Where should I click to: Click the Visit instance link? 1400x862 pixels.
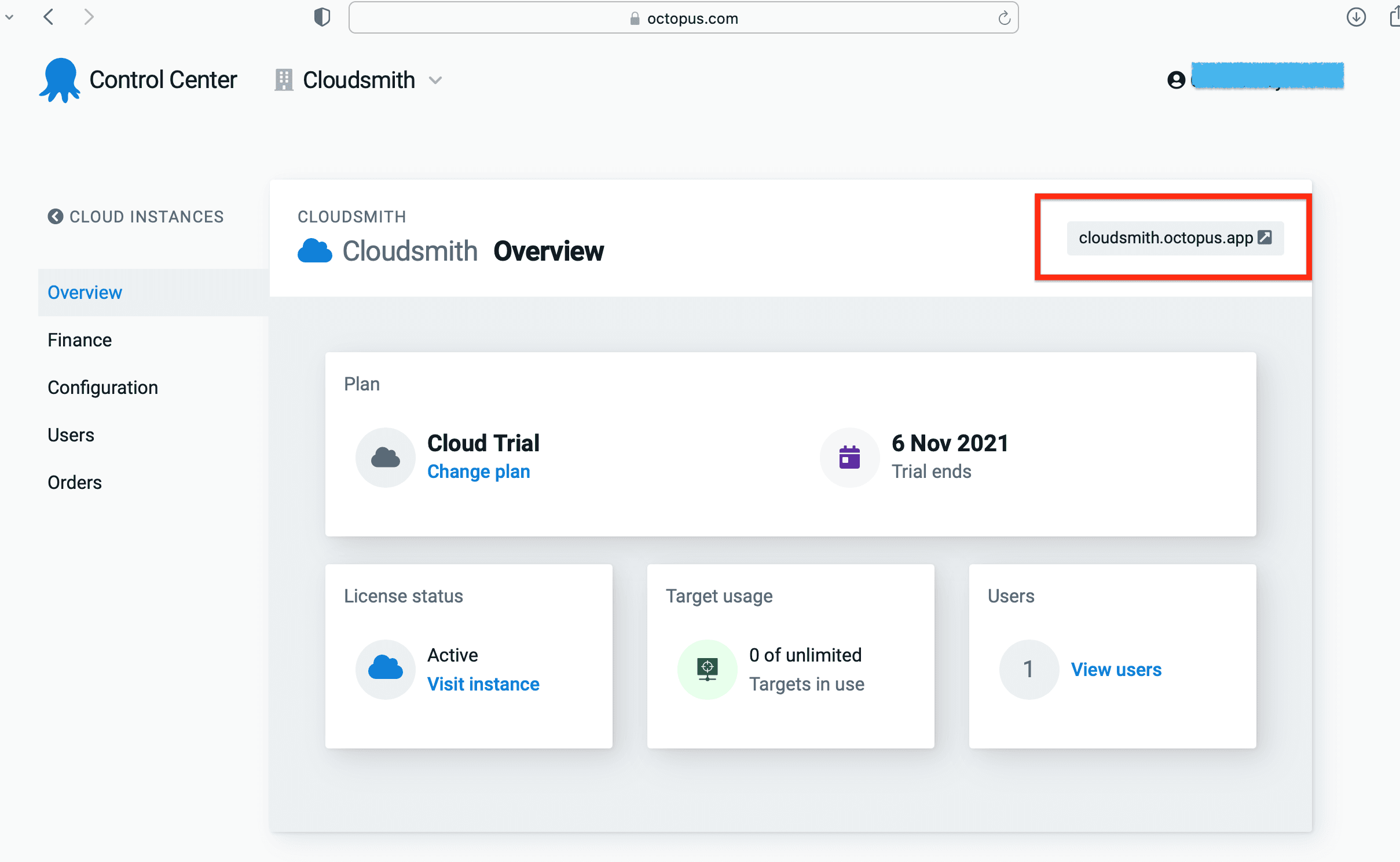483,684
